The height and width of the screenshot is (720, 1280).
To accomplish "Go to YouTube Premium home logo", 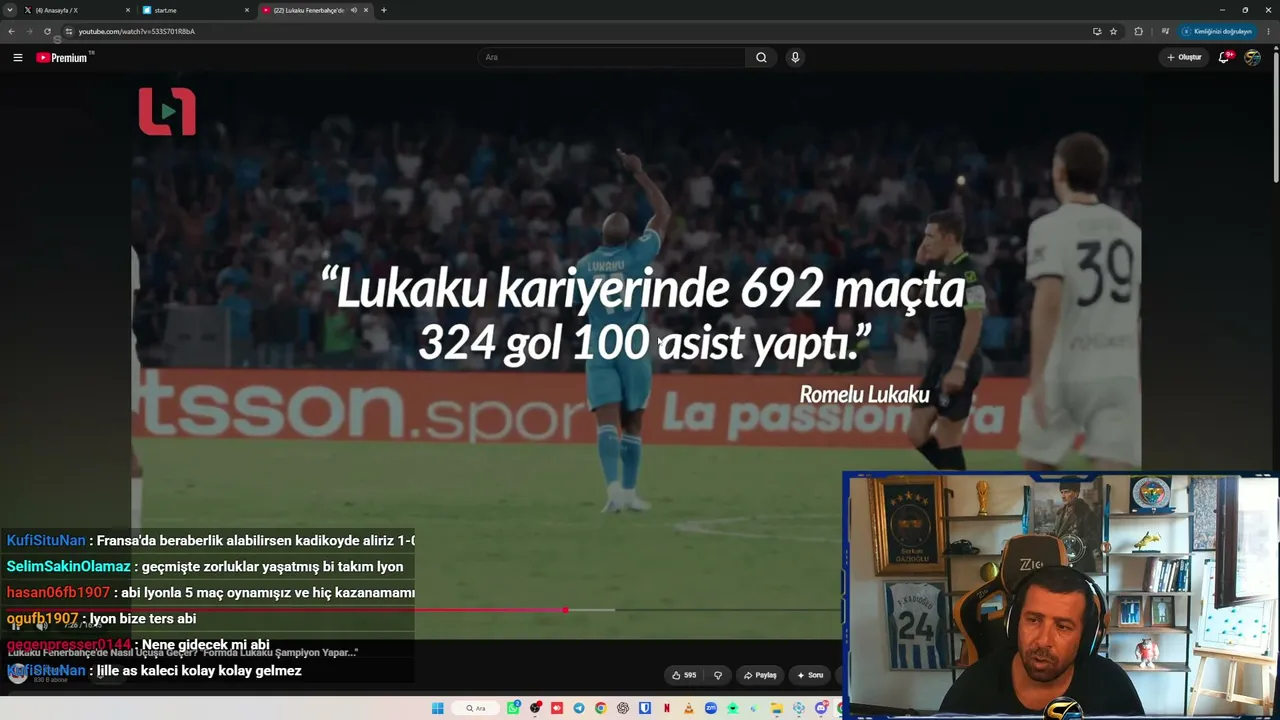I will tap(63, 58).
